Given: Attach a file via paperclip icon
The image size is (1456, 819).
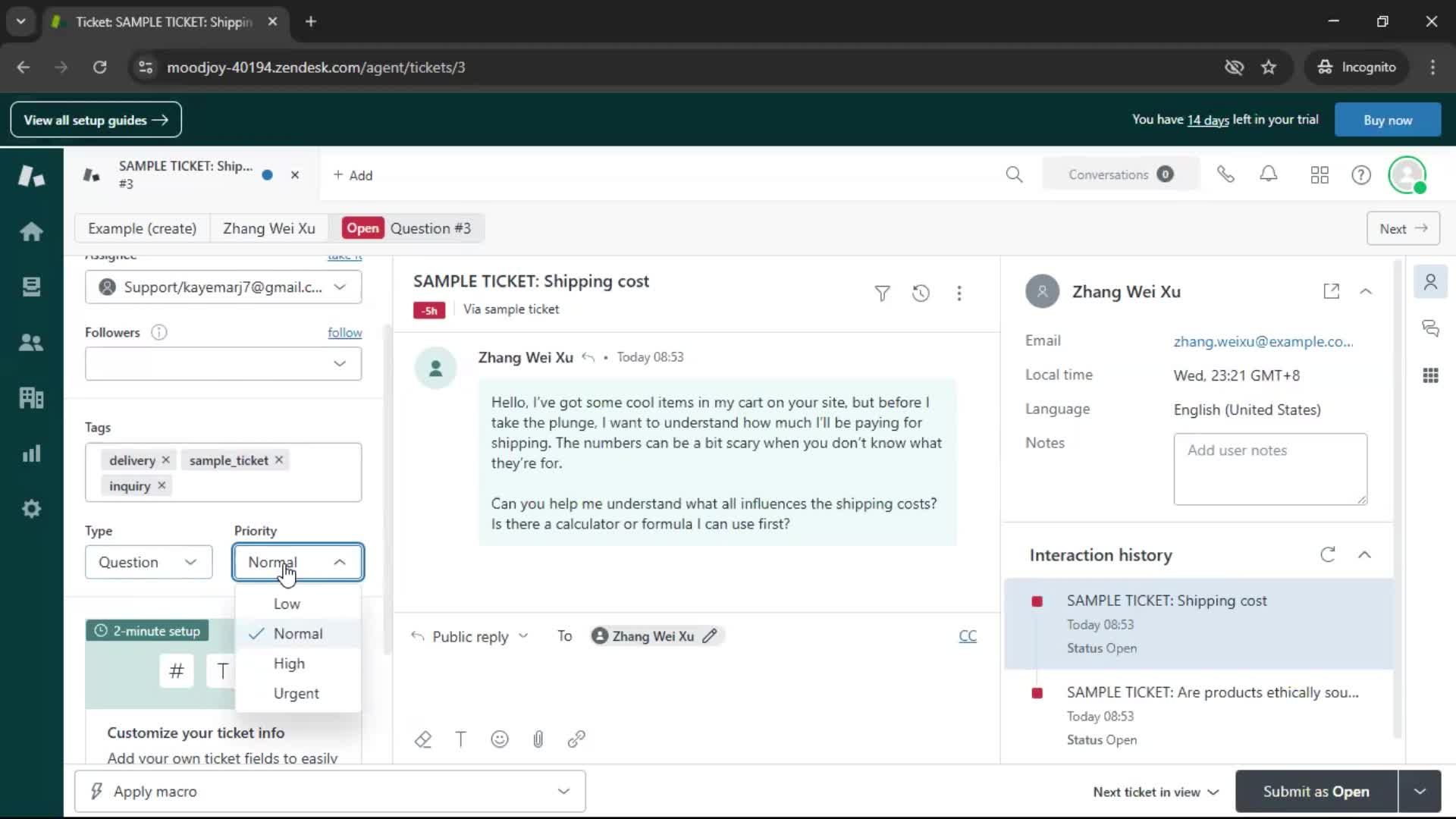Looking at the screenshot, I should coord(538,739).
